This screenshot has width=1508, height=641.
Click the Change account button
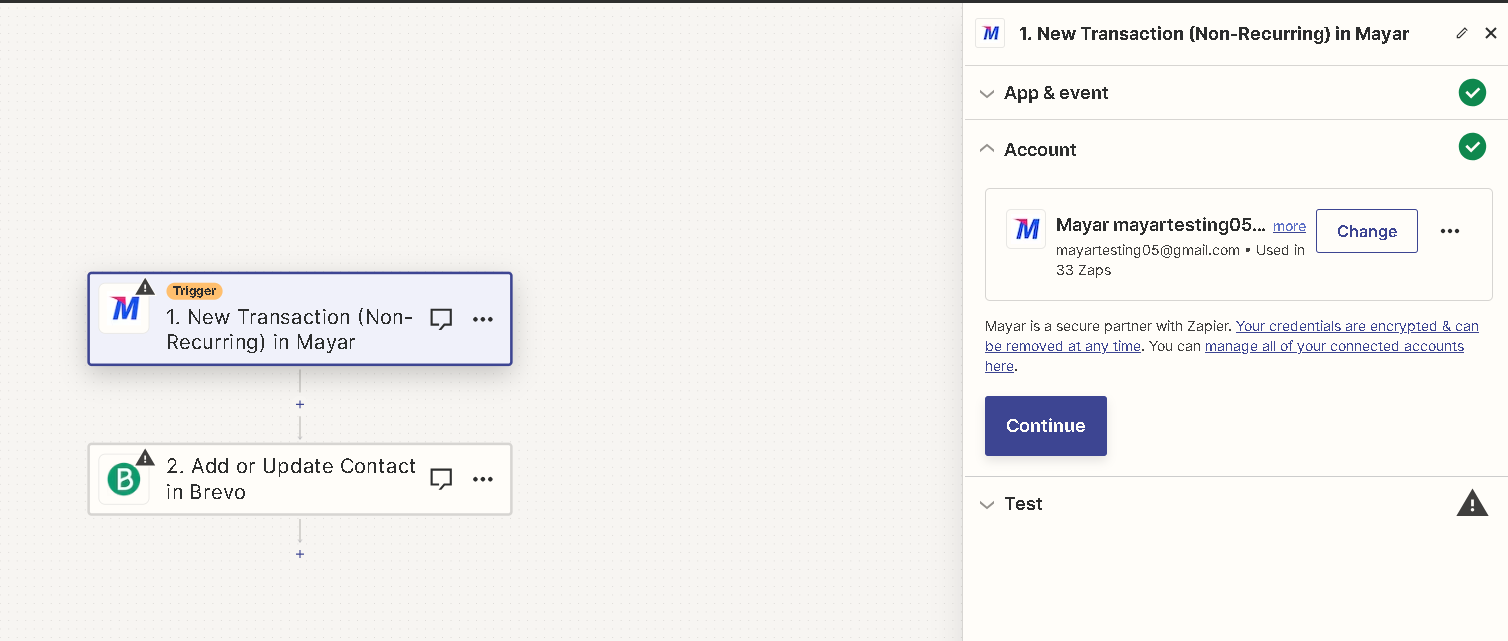tap(1366, 231)
